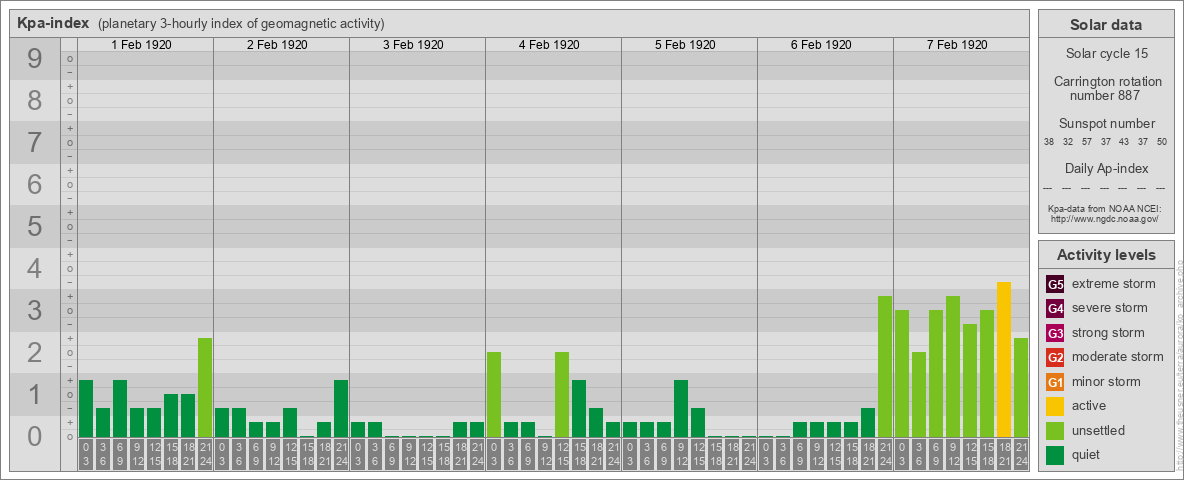Screen dimensions: 1184x480
Task: Click the 'Activity levels' panel heading
Action: [1106, 255]
